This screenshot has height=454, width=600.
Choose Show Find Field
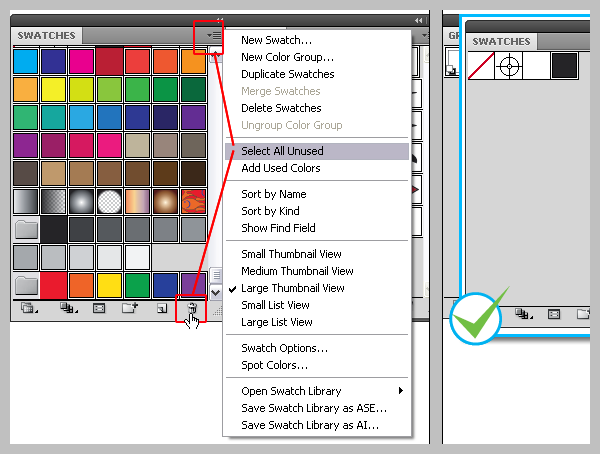coord(278,228)
